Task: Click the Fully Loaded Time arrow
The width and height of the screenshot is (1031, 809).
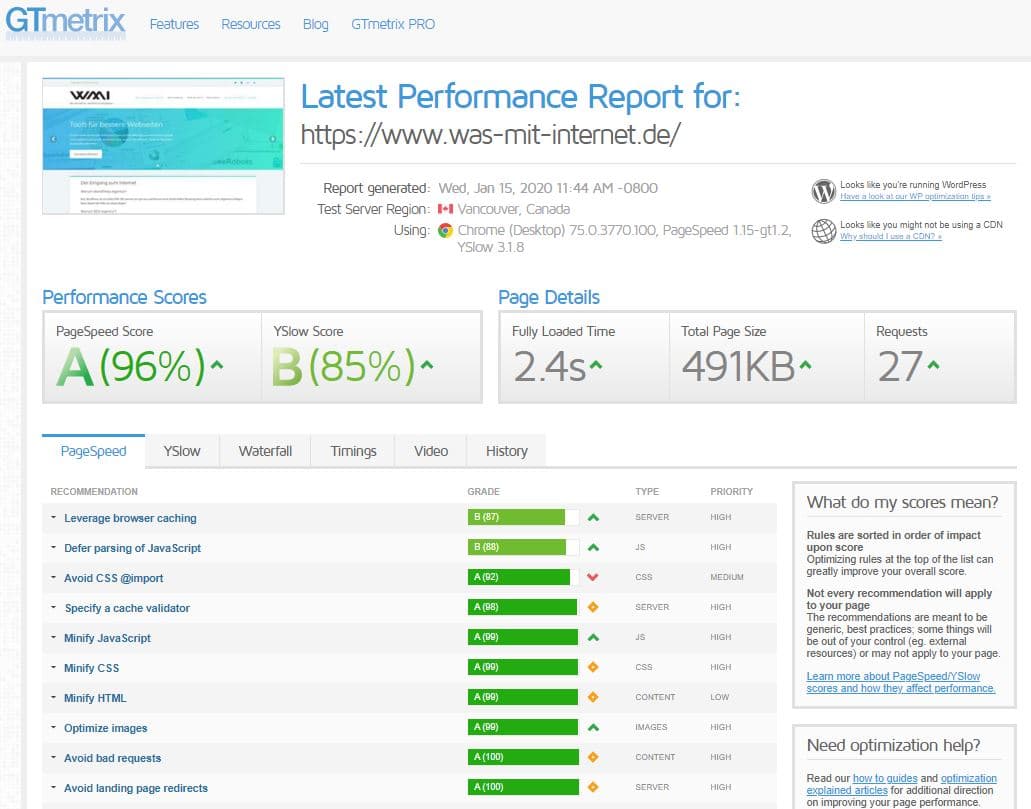Action: (x=596, y=364)
